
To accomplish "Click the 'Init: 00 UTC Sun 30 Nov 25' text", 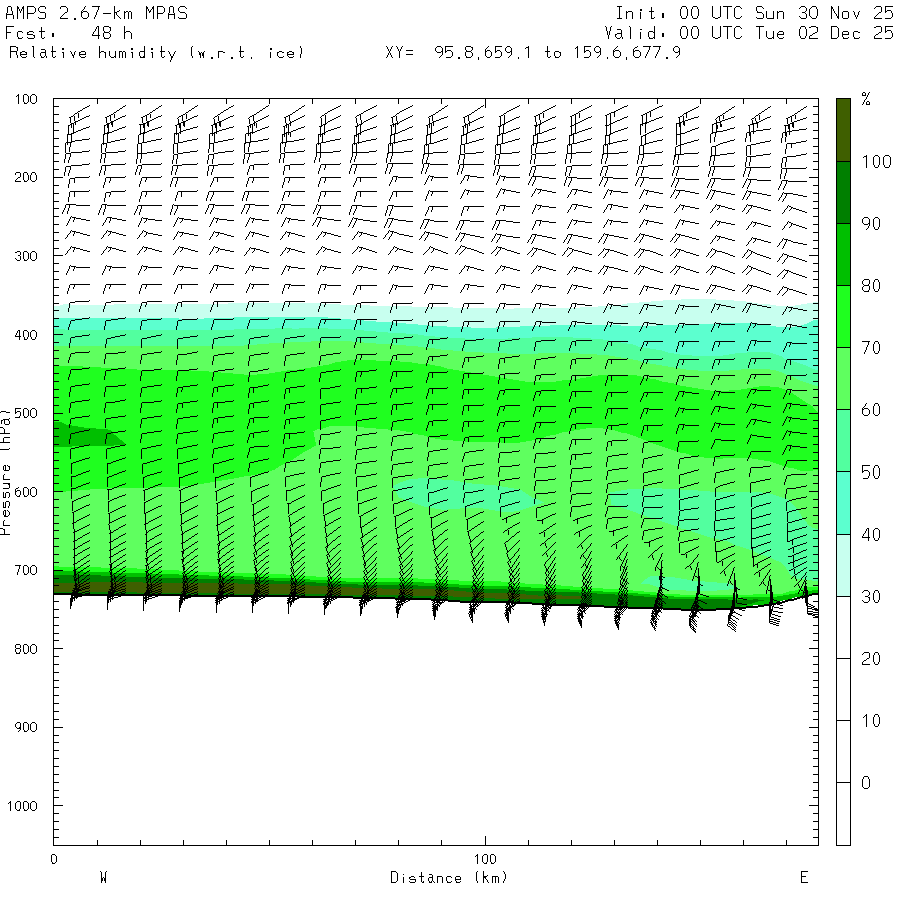I will point(754,13).
